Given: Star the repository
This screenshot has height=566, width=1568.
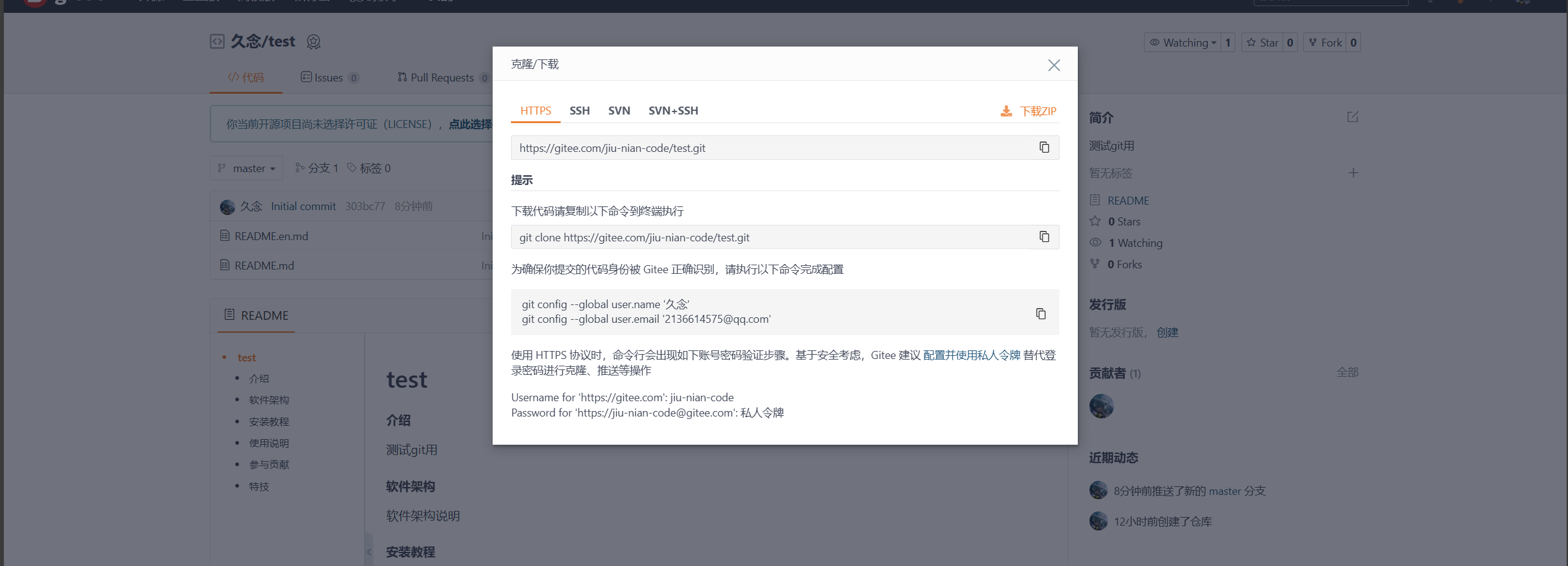Looking at the screenshot, I should pos(1262,42).
